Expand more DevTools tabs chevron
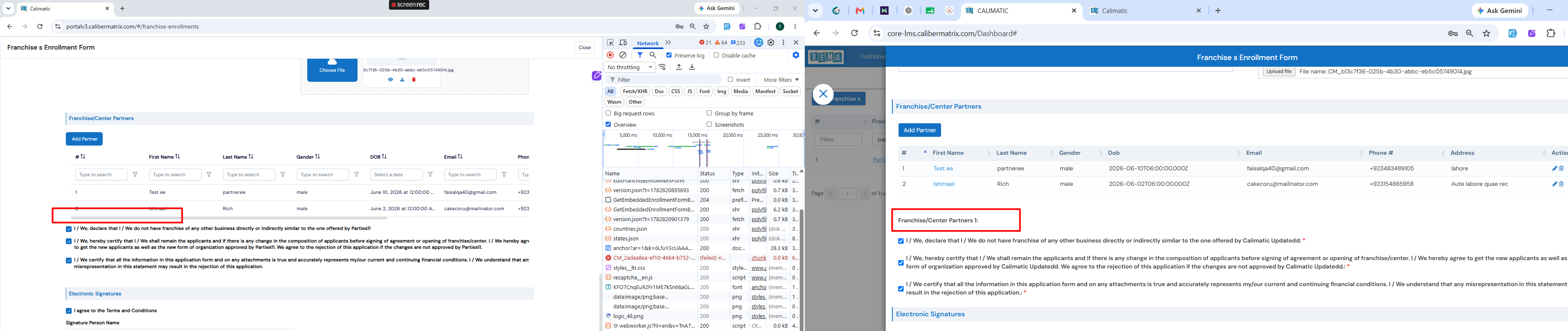Image resolution: width=1568 pixels, height=331 pixels. click(668, 43)
